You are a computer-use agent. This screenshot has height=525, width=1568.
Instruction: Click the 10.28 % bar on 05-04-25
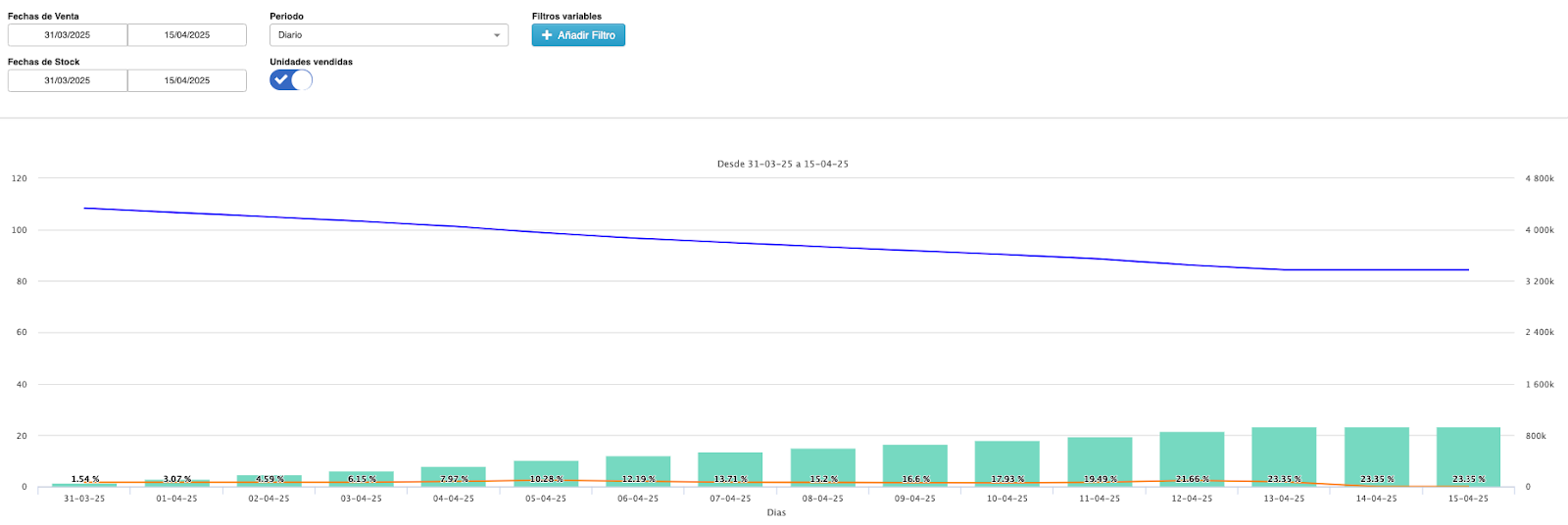point(546,470)
